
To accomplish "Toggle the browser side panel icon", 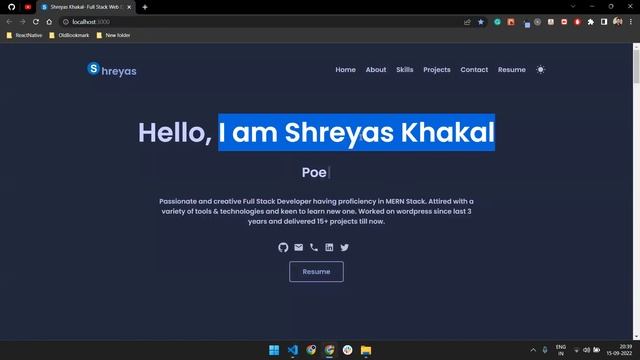I will coord(604,22).
